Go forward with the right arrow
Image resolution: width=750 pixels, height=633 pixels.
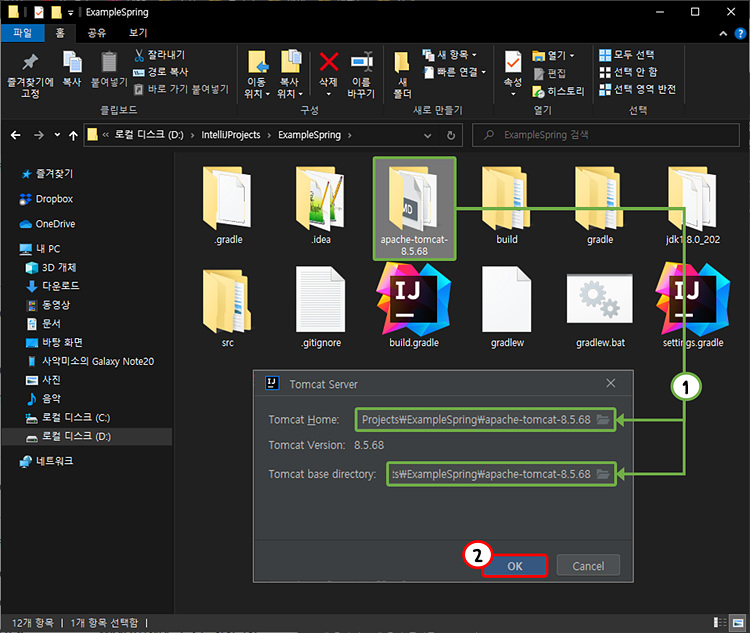(x=39, y=135)
